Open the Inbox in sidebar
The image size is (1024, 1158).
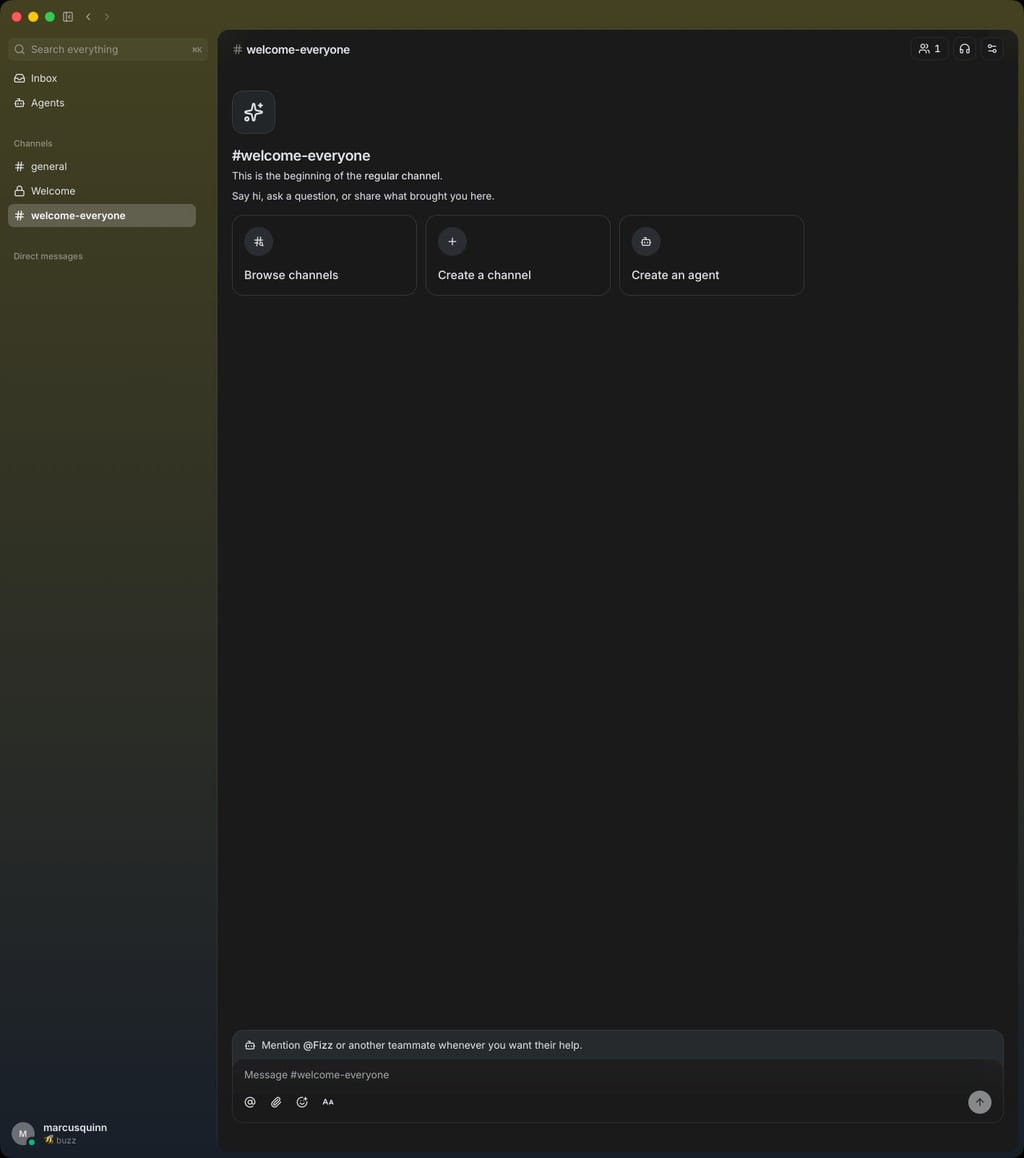pos(102,78)
